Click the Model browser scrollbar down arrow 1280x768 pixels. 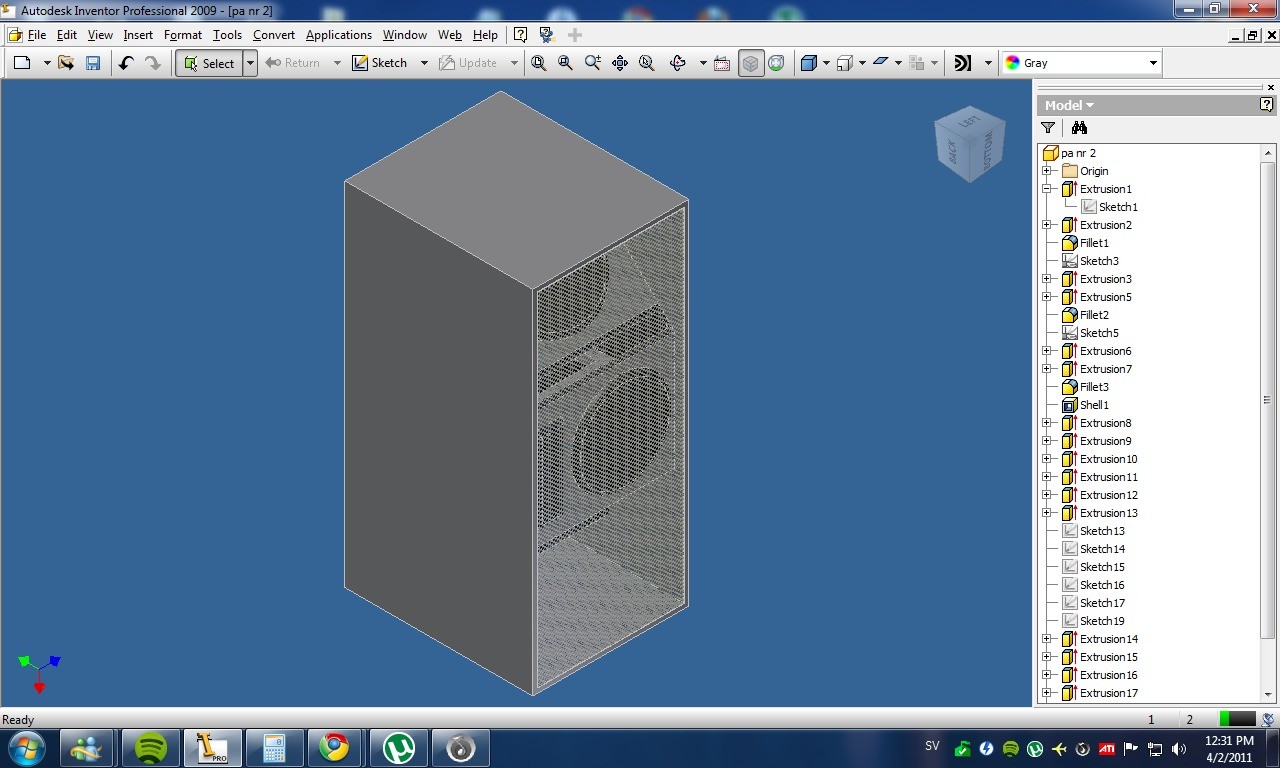point(1268,694)
